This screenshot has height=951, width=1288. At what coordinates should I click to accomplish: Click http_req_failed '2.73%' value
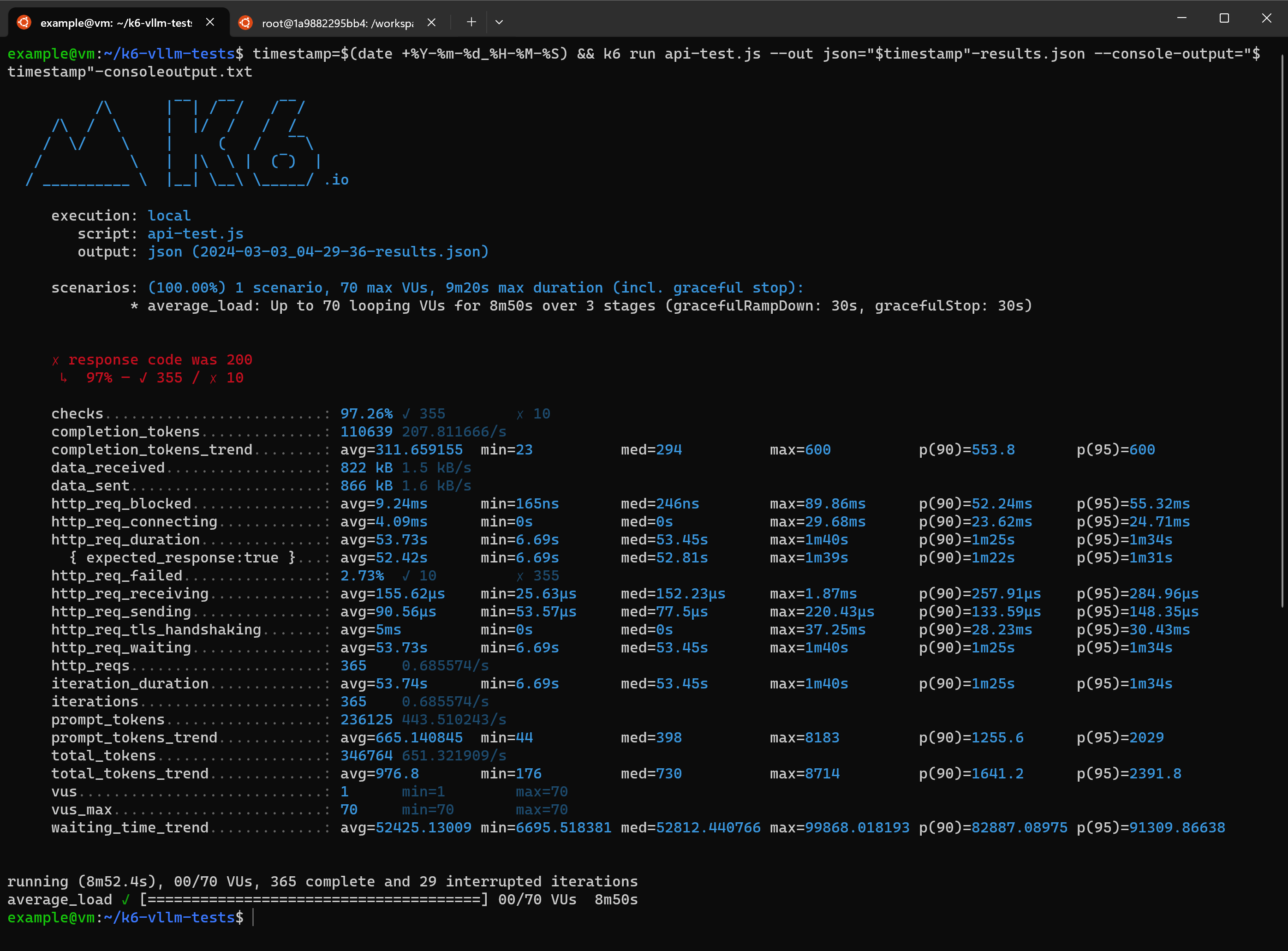click(x=362, y=576)
